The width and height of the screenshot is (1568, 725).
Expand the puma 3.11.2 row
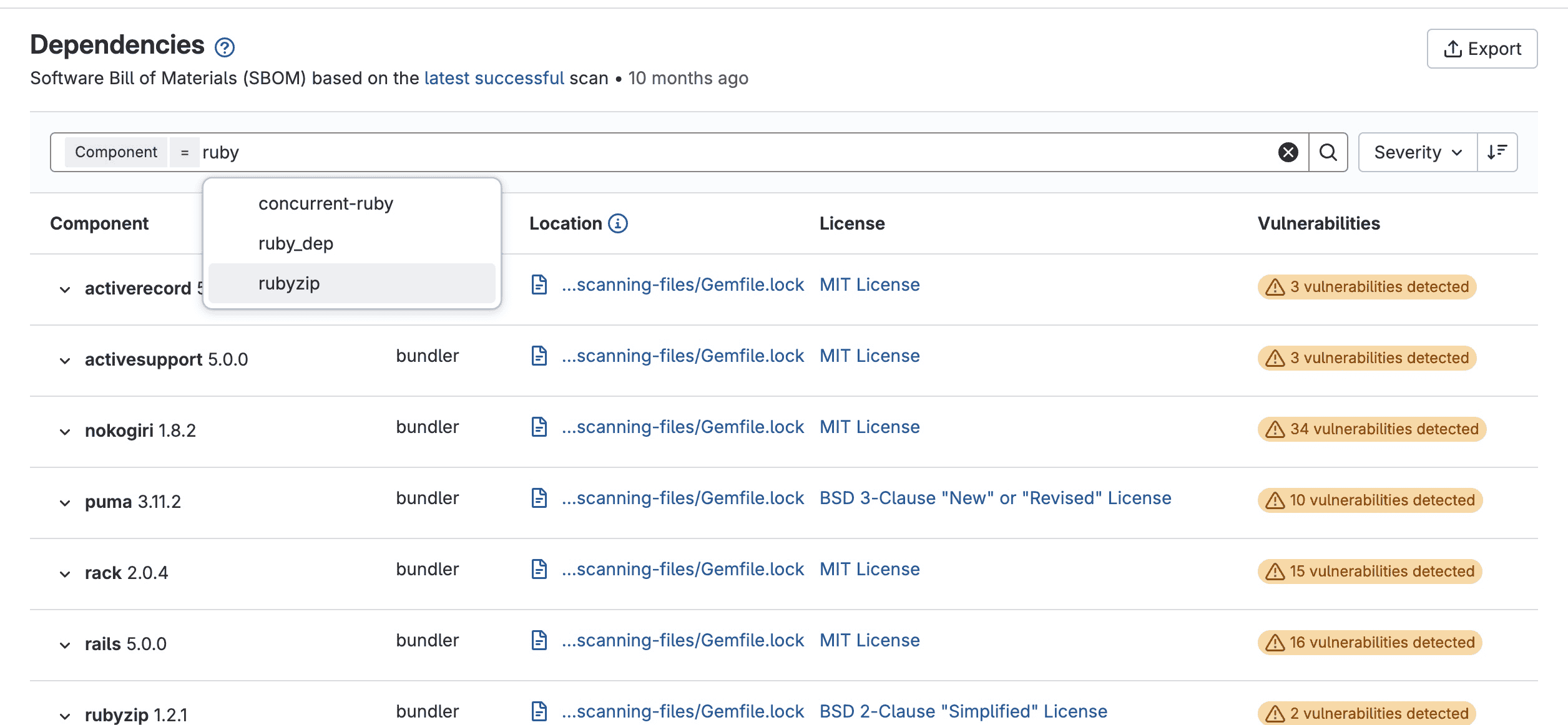65,502
